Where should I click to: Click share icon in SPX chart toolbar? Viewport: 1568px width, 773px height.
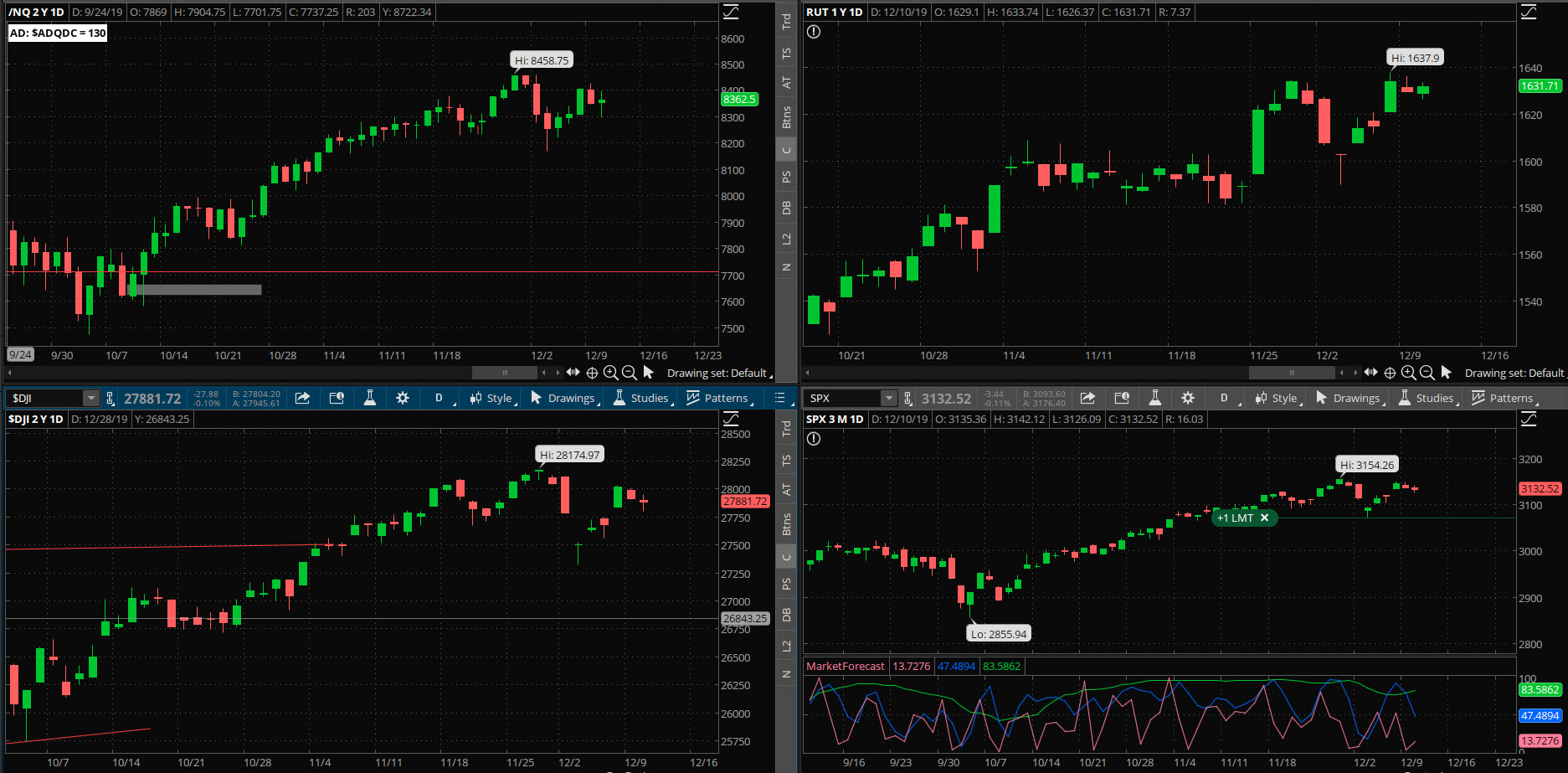click(1087, 398)
